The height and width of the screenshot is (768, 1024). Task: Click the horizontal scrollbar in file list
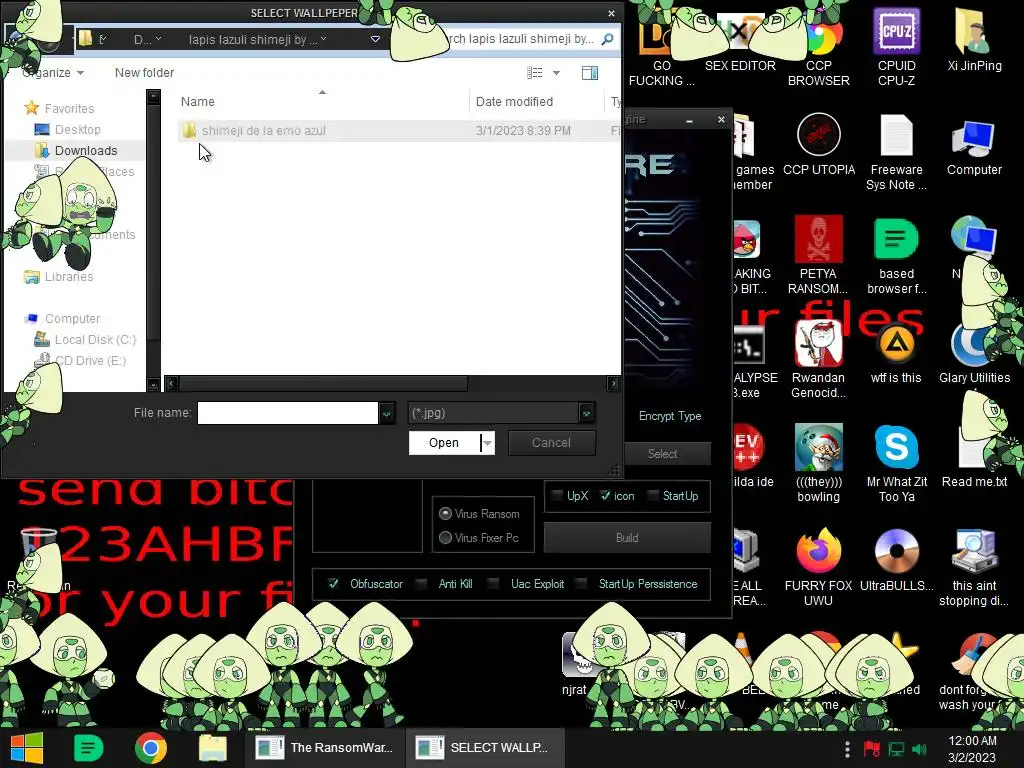[x=324, y=383]
